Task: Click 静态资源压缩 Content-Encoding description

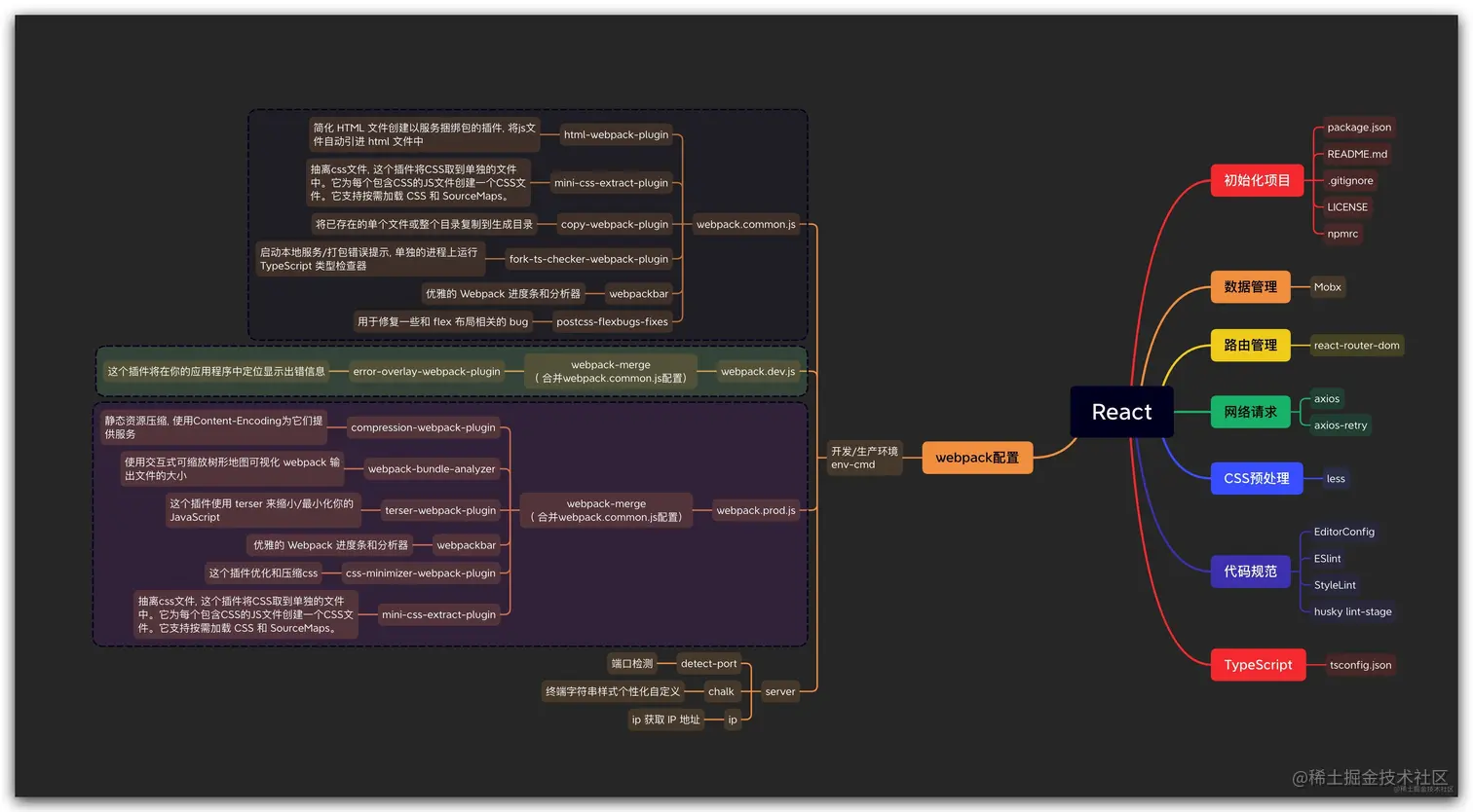Action: 213,427
